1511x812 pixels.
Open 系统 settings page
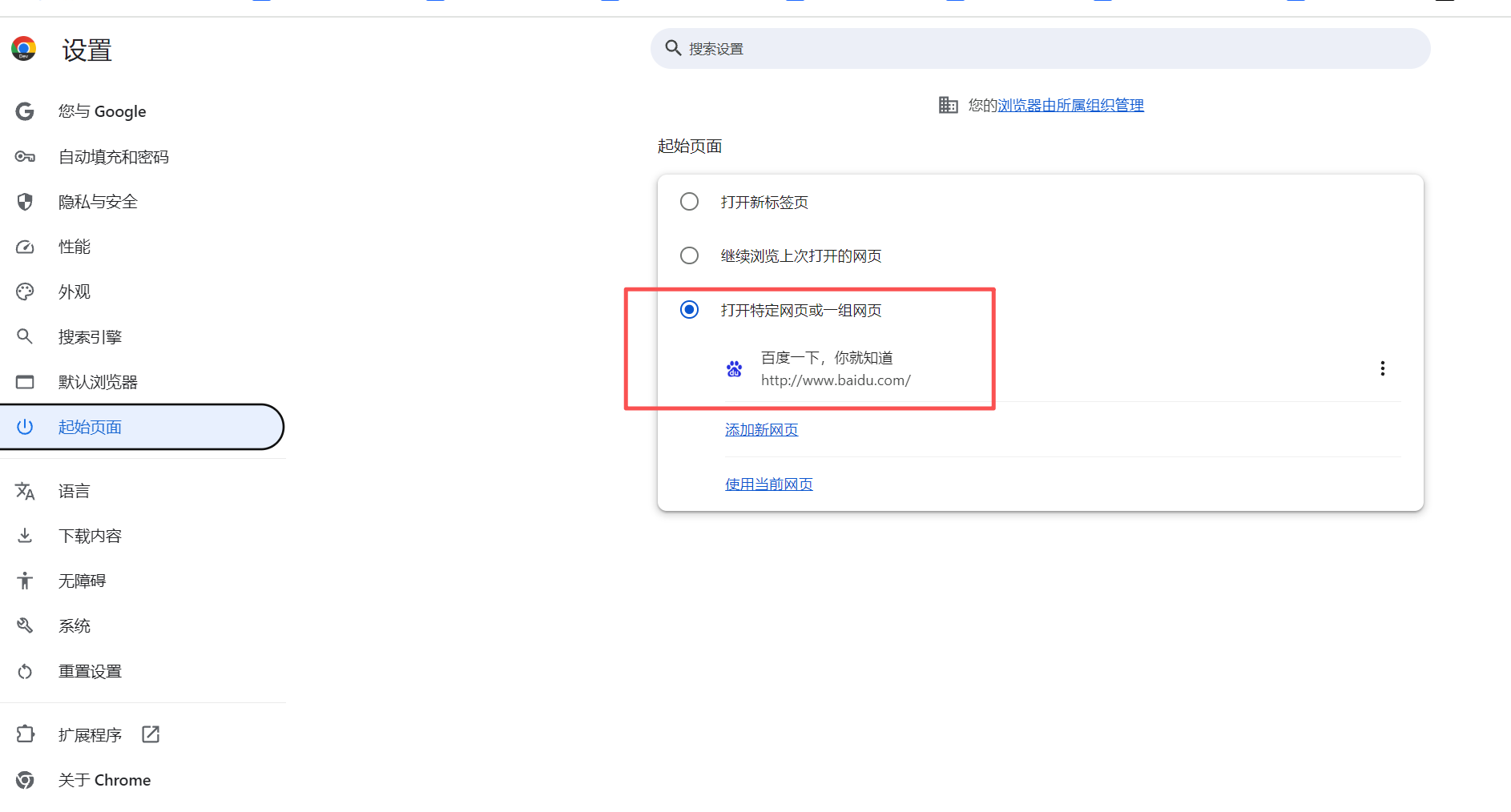click(142, 625)
